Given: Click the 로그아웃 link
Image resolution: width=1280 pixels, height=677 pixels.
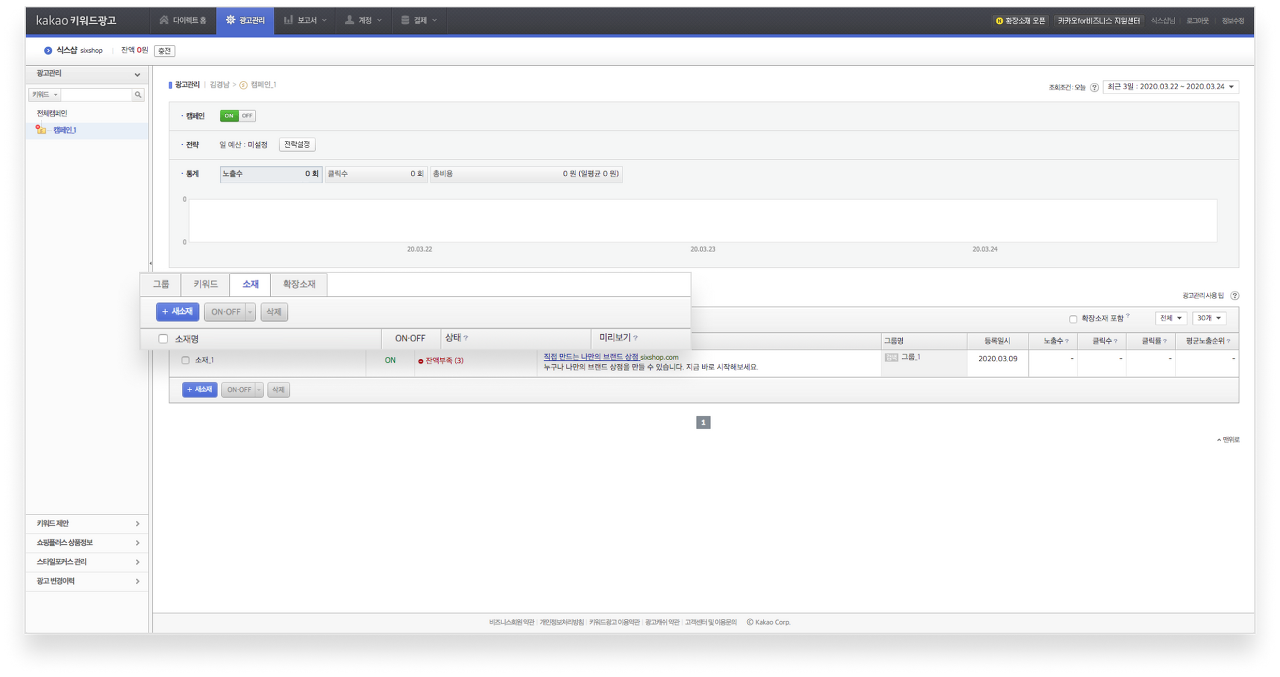Looking at the screenshot, I should (x=1199, y=20).
